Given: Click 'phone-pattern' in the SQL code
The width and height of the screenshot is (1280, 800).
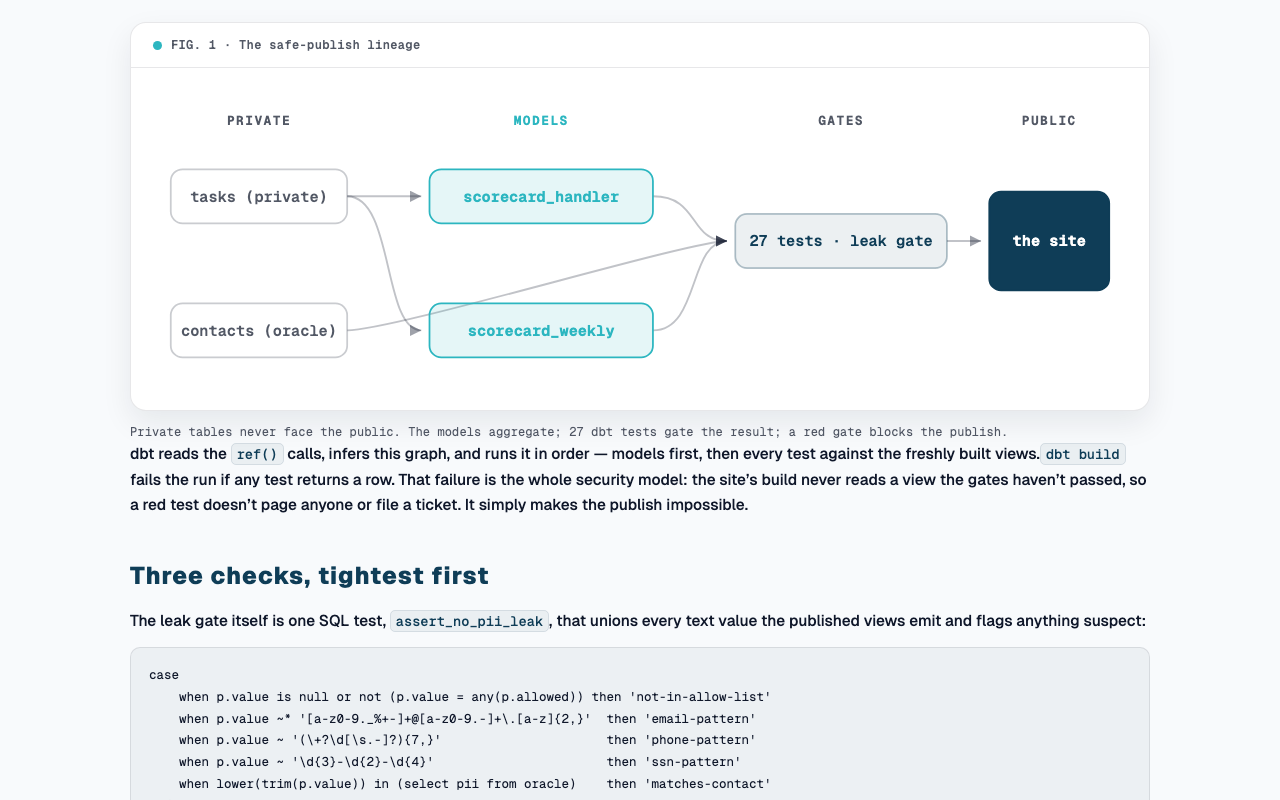Looking at the screenshot, I should (699, 740).
